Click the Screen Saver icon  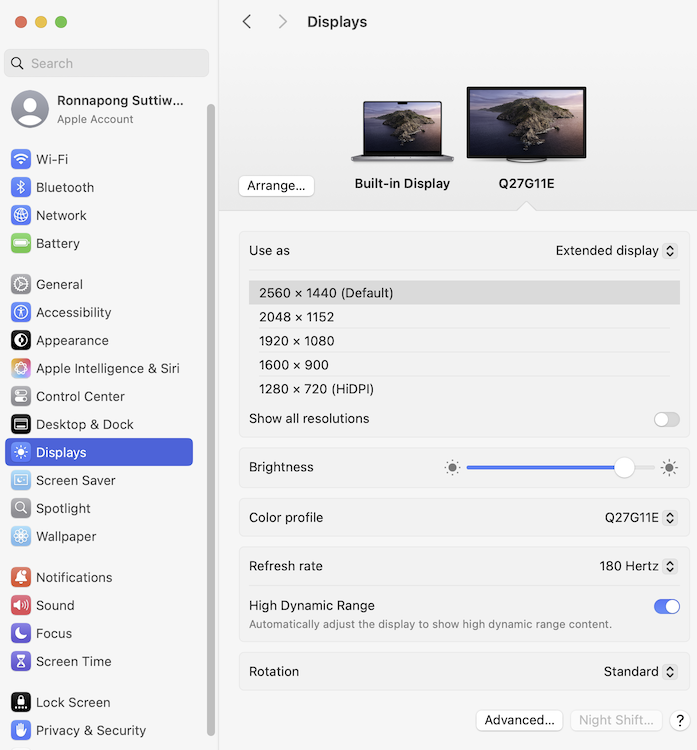[21, 480]
